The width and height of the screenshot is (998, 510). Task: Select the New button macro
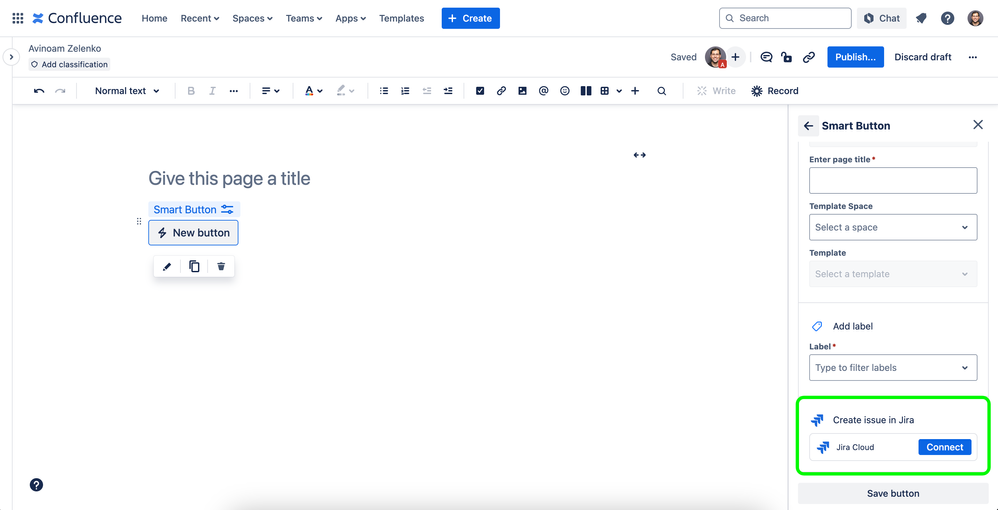[x=193, y=233]
